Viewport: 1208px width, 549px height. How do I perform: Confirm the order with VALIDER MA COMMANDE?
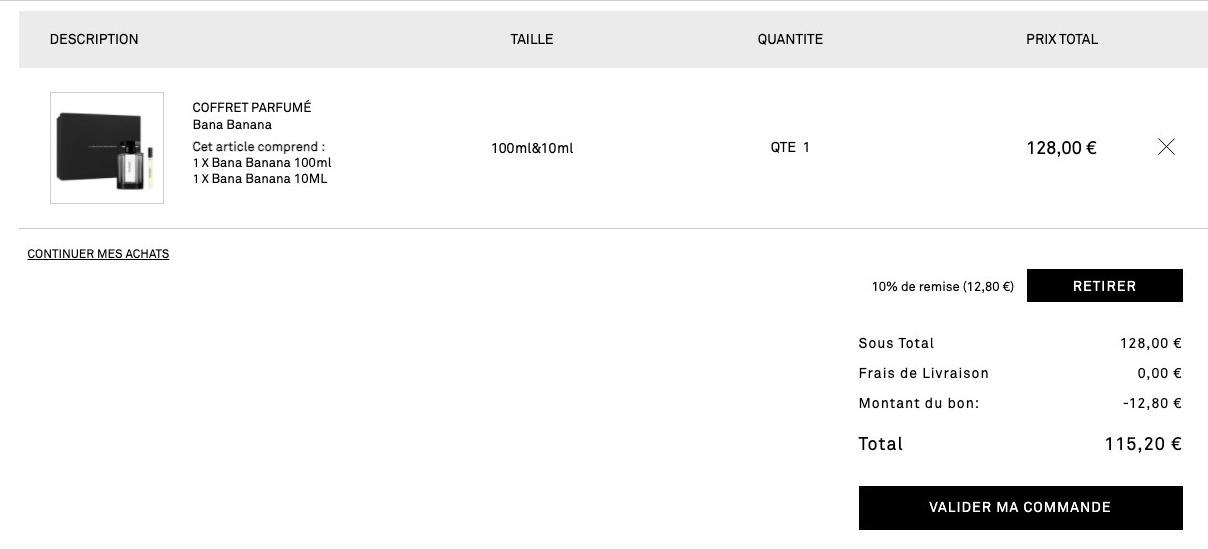tap(1020, 508)
